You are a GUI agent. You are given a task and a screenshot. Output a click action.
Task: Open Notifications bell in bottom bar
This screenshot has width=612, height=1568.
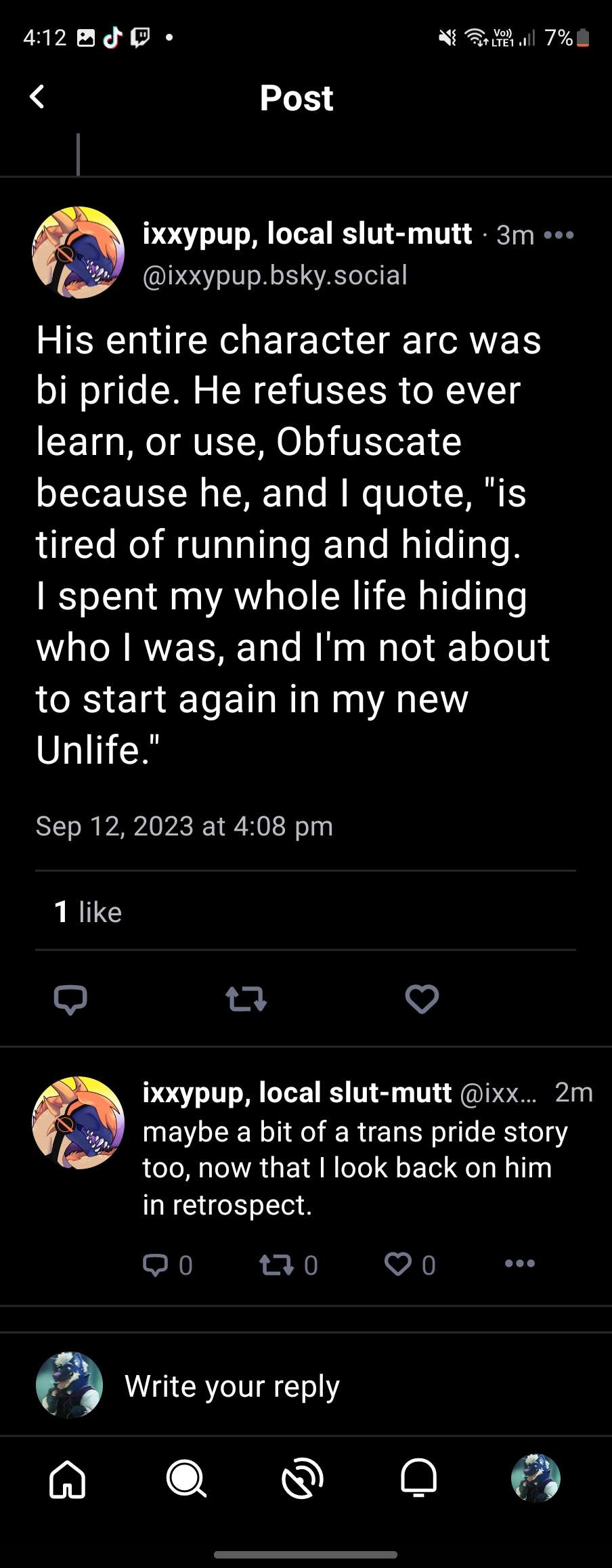[x=419, y=1479]
